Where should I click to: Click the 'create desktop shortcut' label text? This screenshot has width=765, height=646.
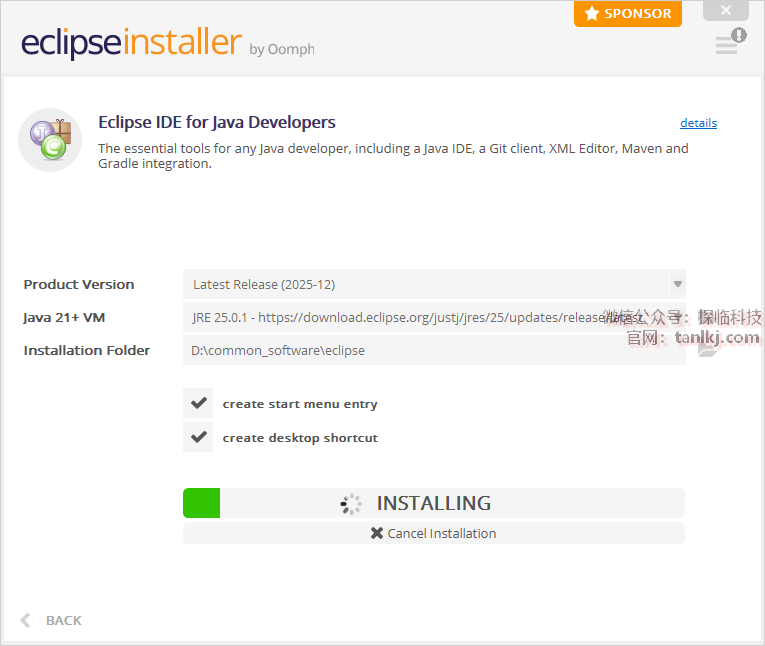[300, 438]
